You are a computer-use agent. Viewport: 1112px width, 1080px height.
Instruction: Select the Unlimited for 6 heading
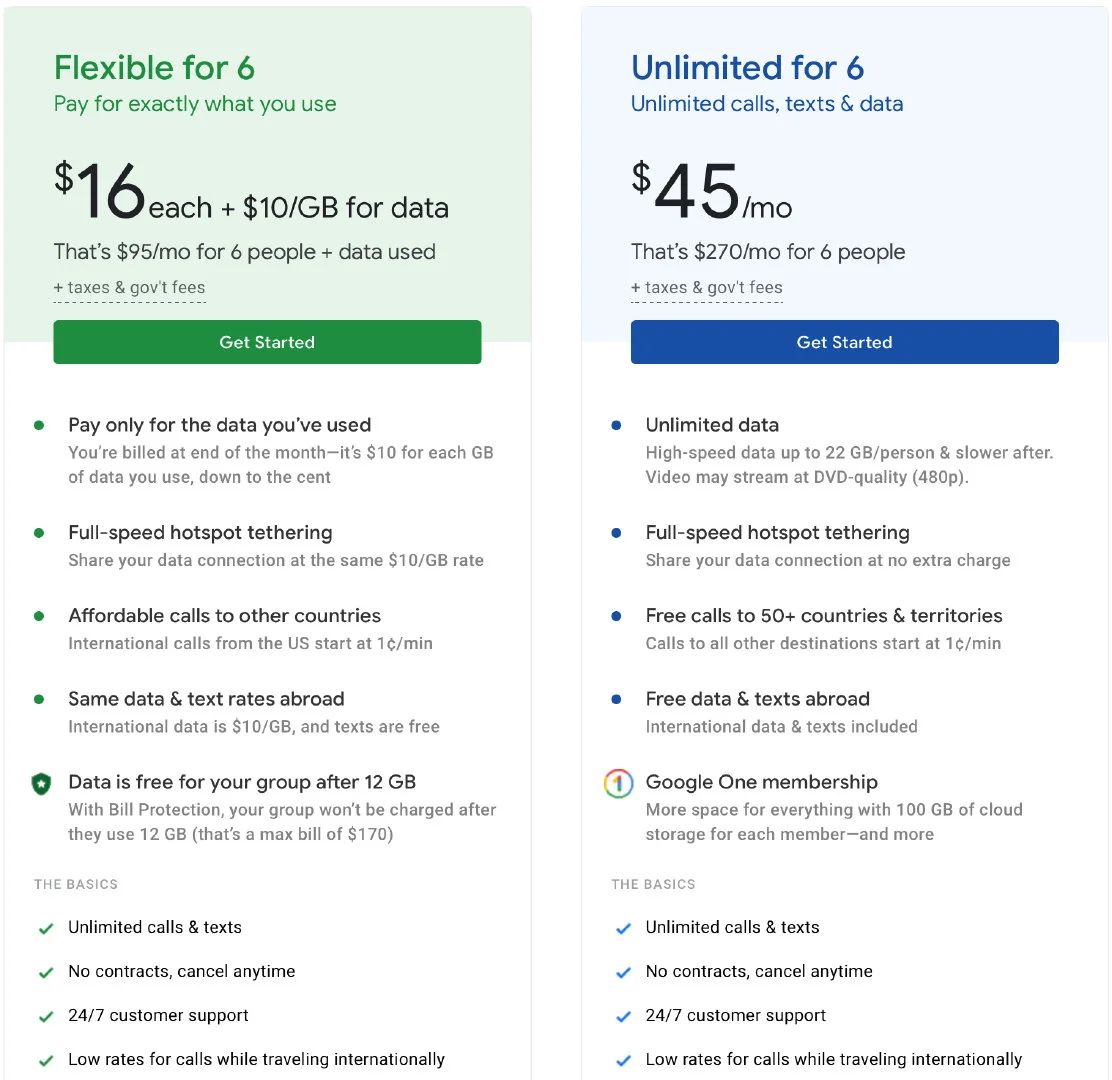pyautogui.click(x=747, y=68)
